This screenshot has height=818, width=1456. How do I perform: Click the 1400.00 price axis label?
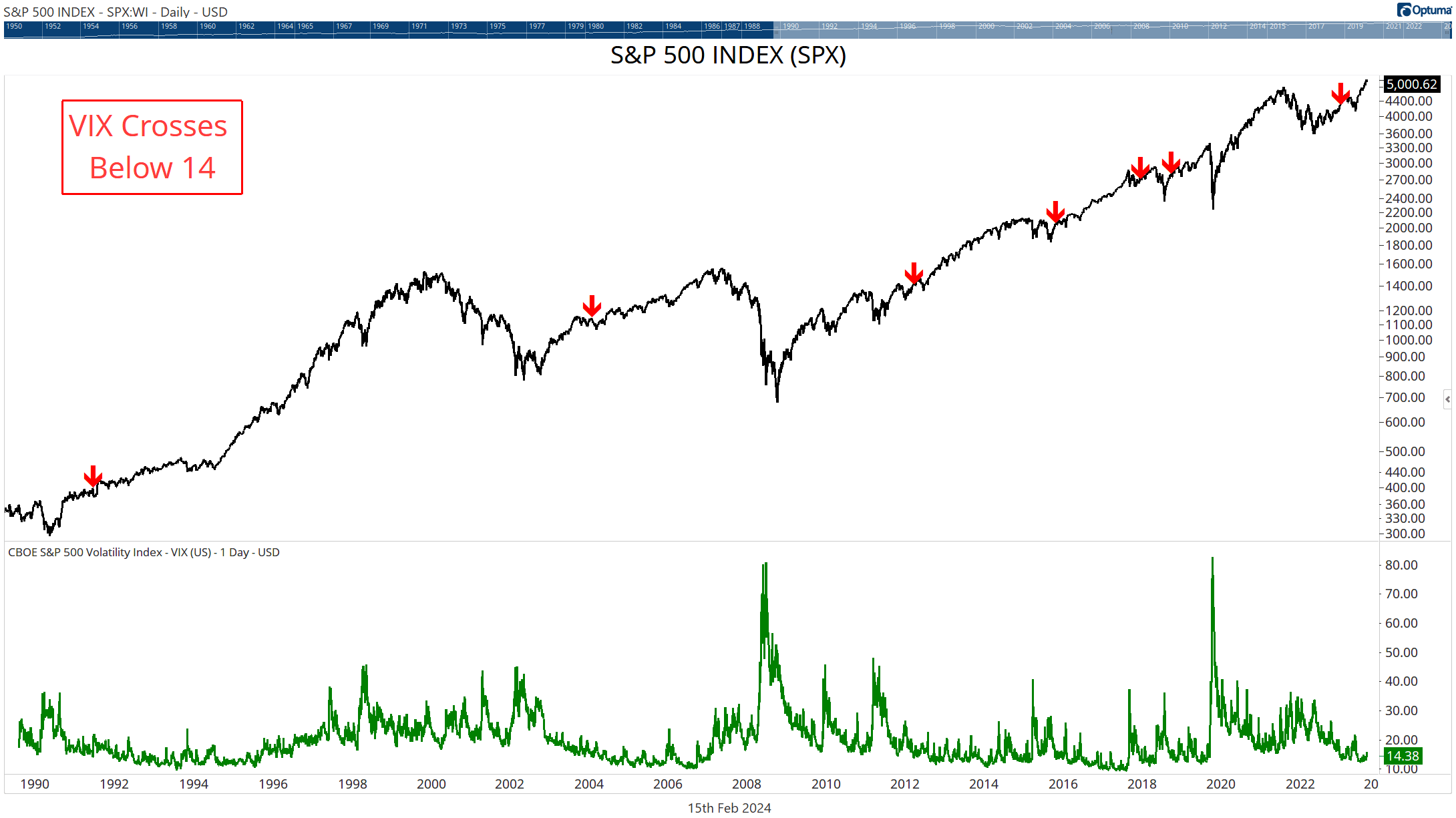tap(1409, 286)
